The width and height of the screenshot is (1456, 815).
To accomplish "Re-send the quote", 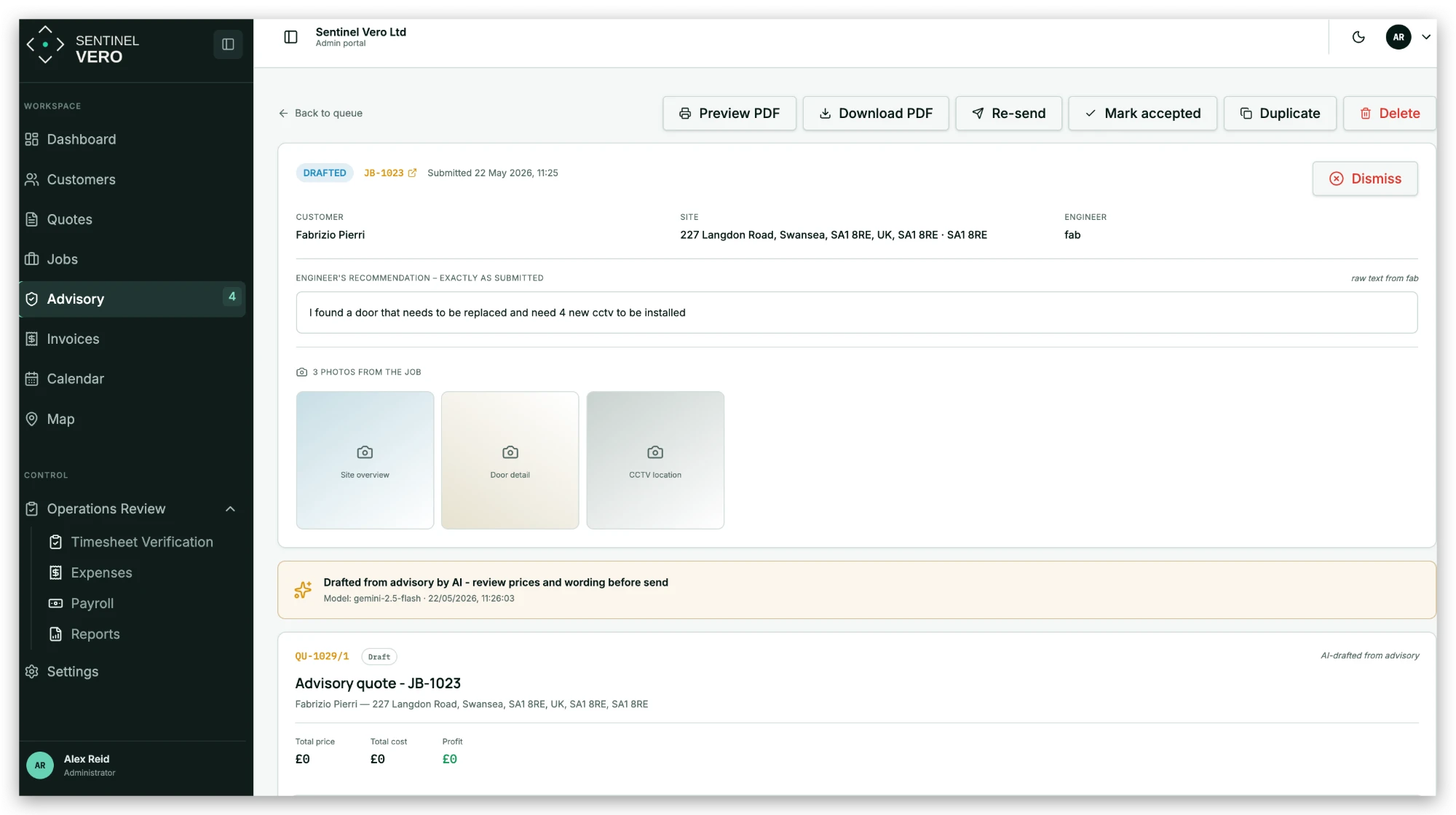I will [x=1008, y=113].
